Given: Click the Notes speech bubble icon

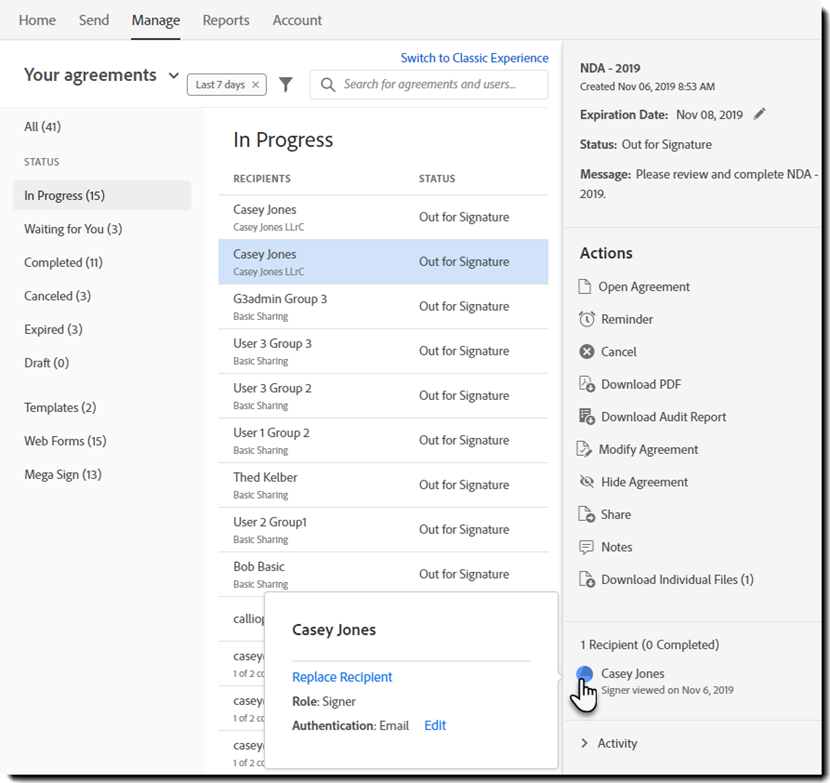Looking at the screenshot, I should [587, 547].
